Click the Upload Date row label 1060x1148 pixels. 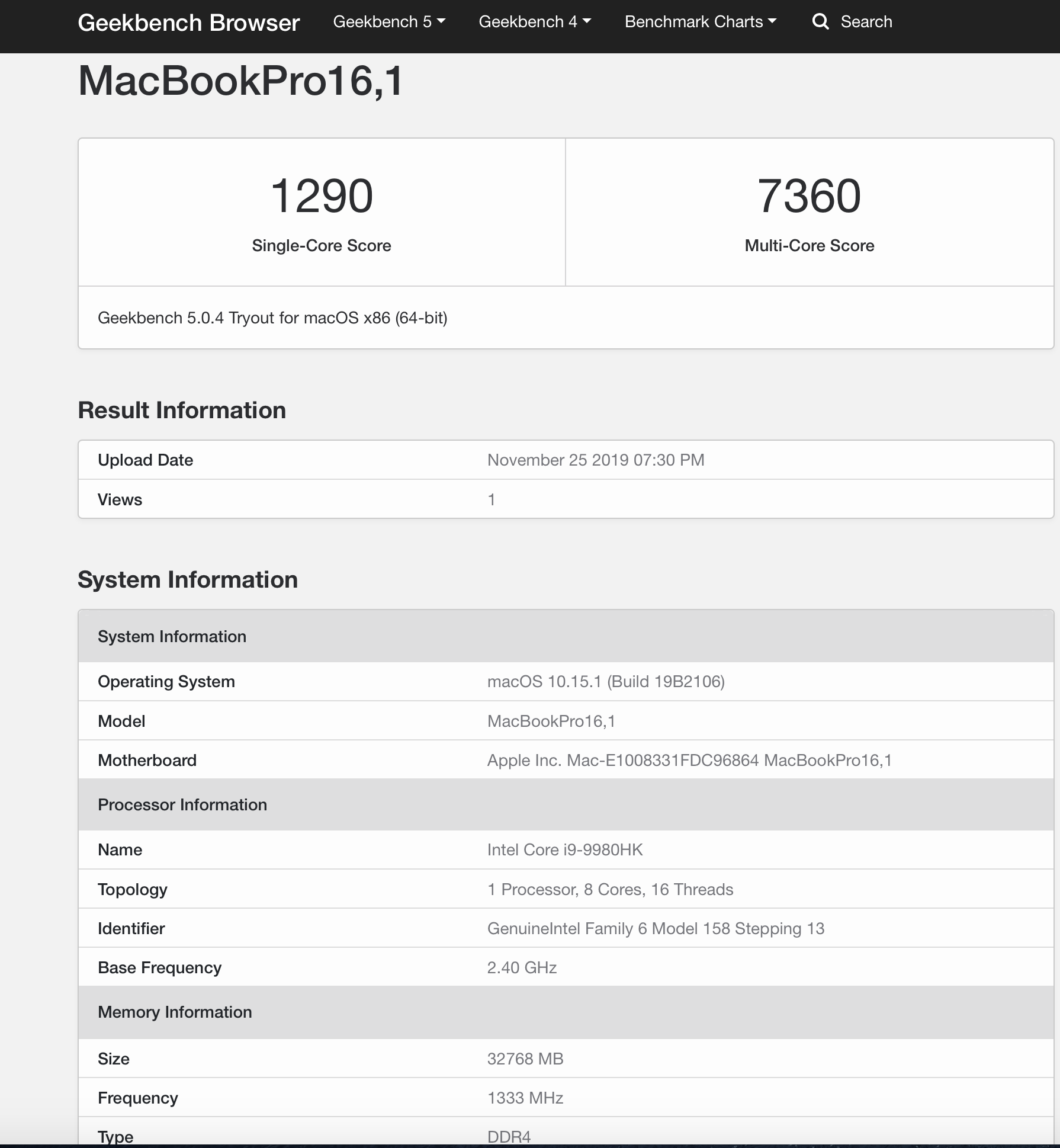pyautogui.click(x=145, y=460)
